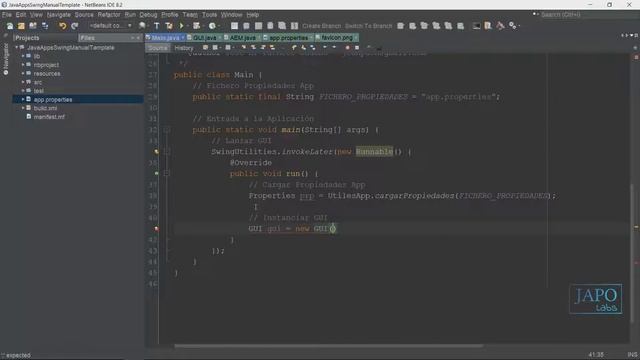
Task: Switch to the GUI.java tab
Action: click(204, 38)
